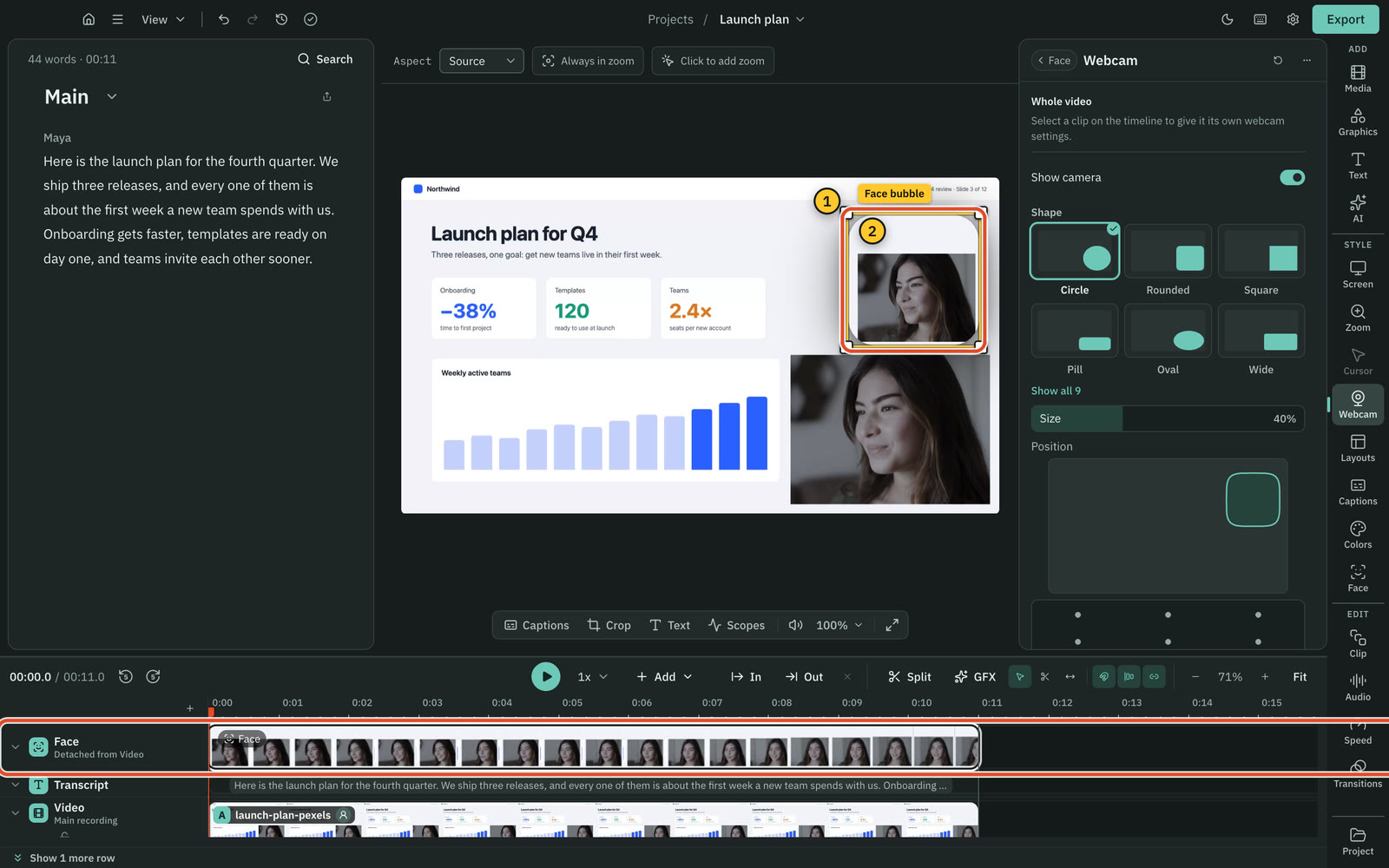Click the Show all 9 shapes link
The width and height of the screenshot is (1389, 868).
[x=1056, y=391]
